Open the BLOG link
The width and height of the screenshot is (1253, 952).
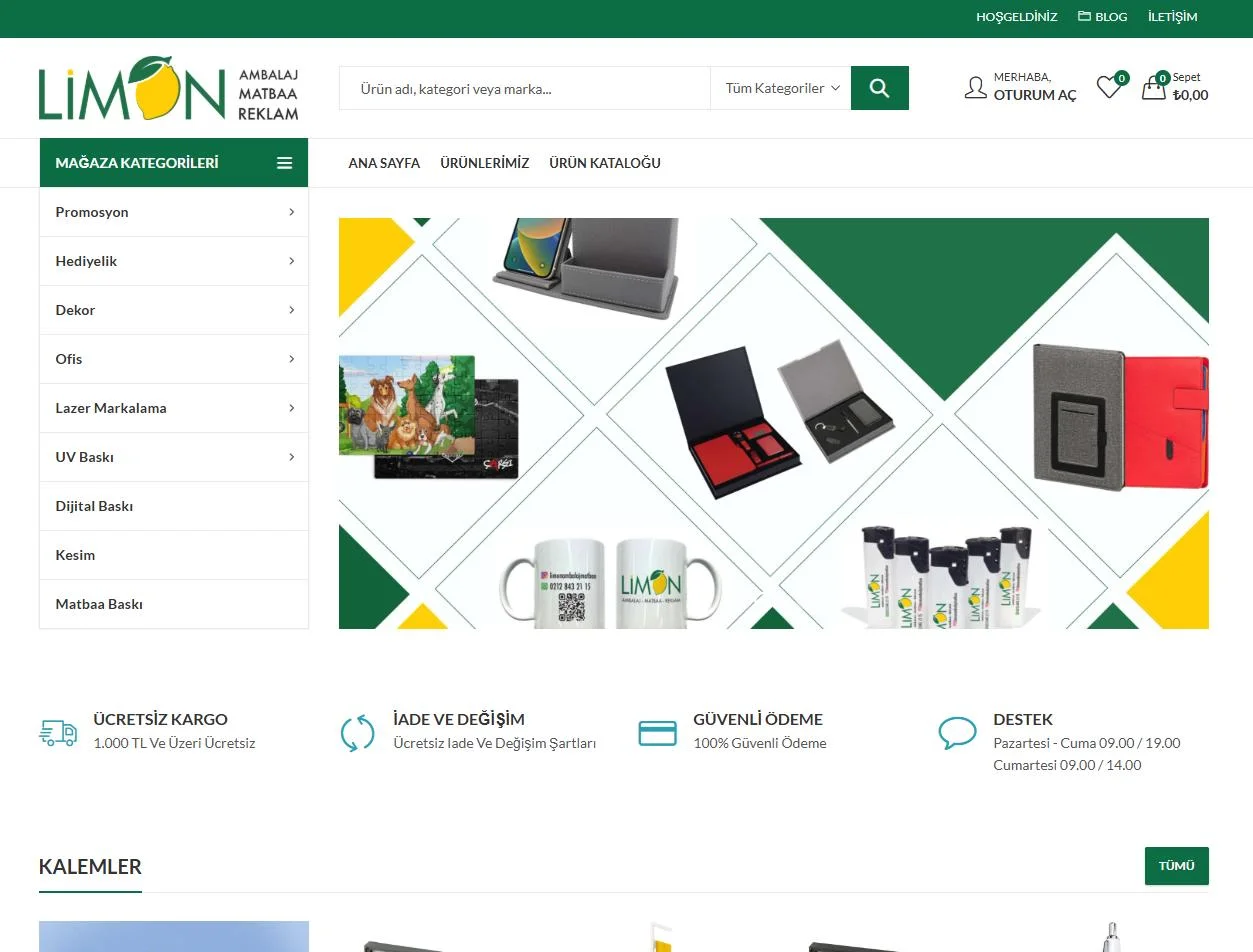(1111, 17)
